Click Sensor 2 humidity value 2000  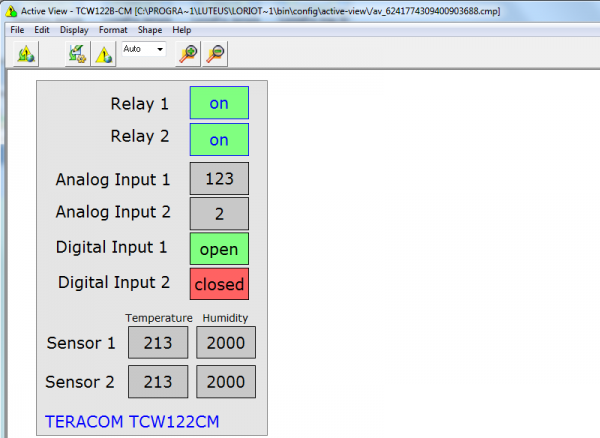226,382
